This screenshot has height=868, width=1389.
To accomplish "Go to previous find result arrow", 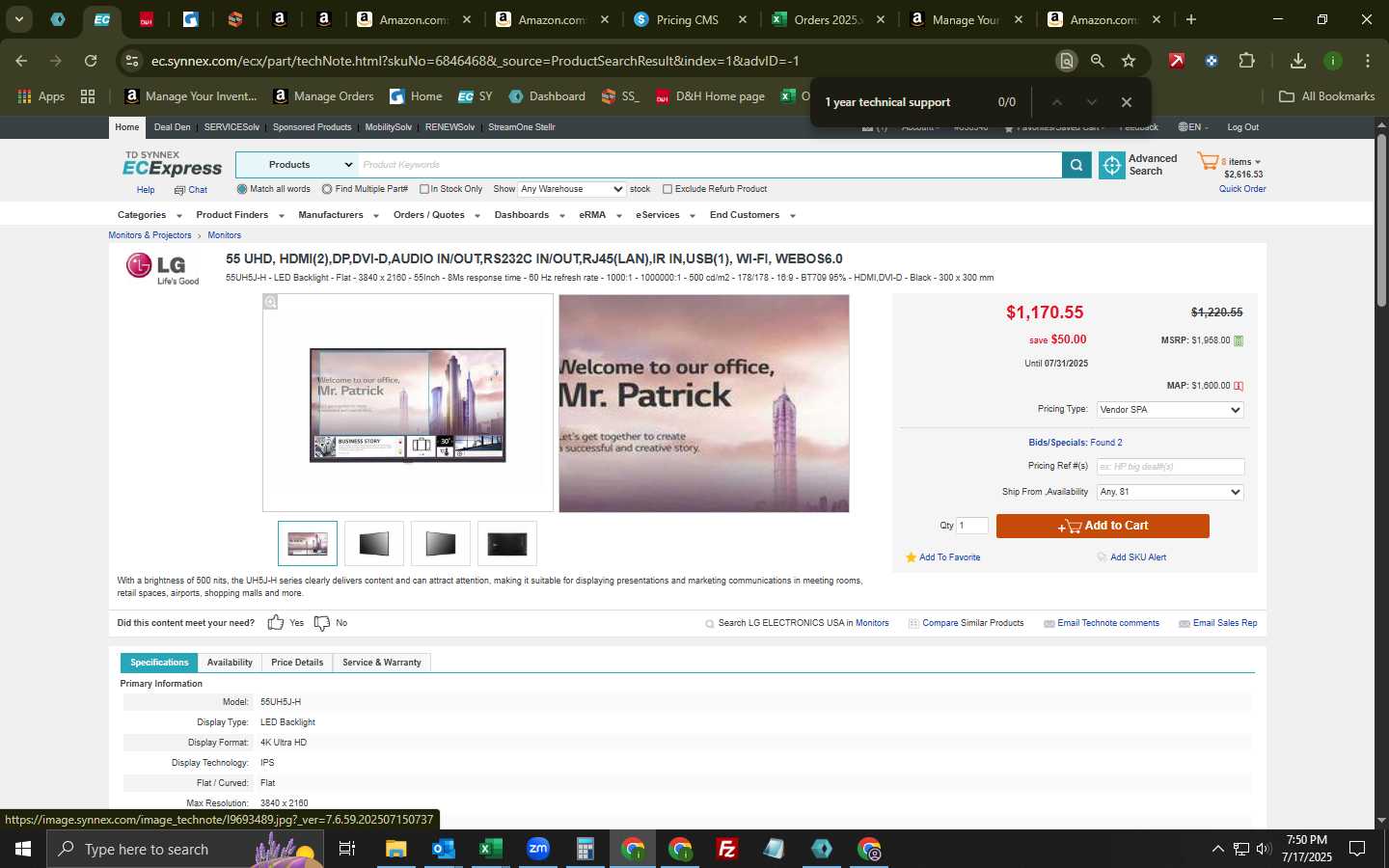I will 1057,102.
